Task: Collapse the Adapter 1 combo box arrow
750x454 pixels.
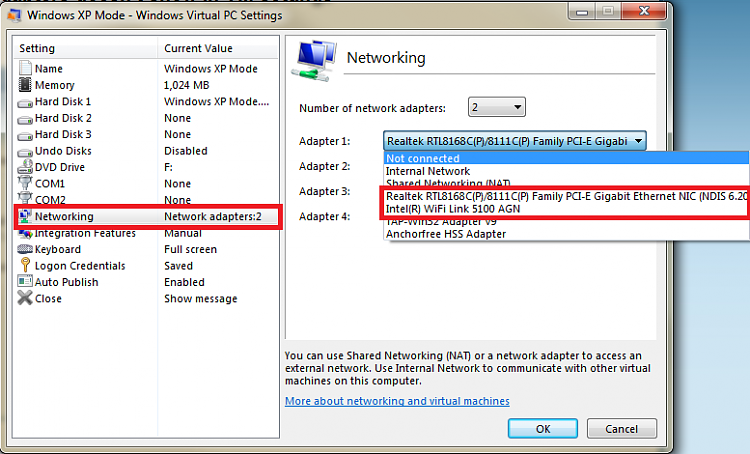Action: coord(638,141)
